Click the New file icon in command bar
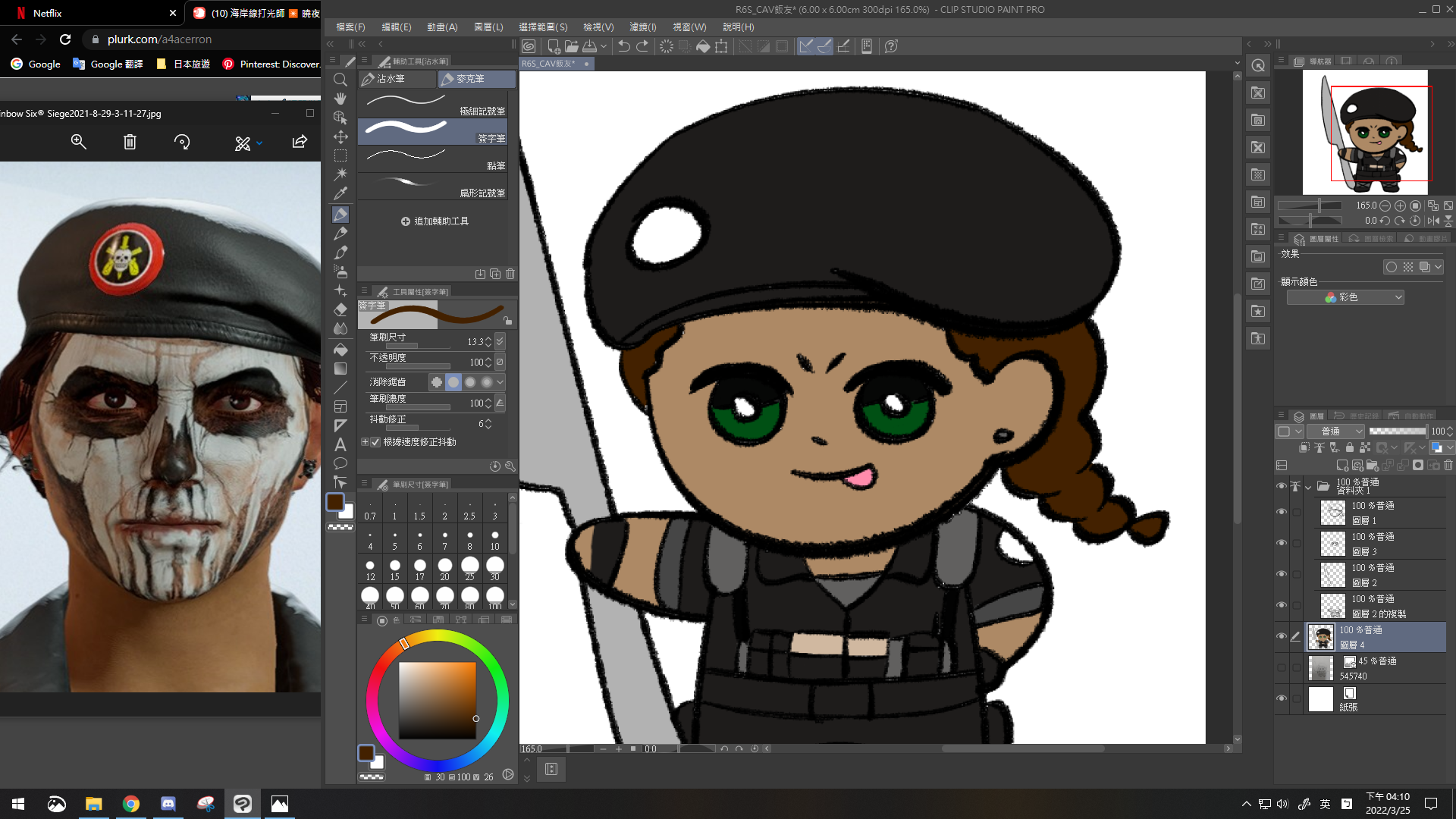This screenshot has height=819, width=1456. [554, 46]
